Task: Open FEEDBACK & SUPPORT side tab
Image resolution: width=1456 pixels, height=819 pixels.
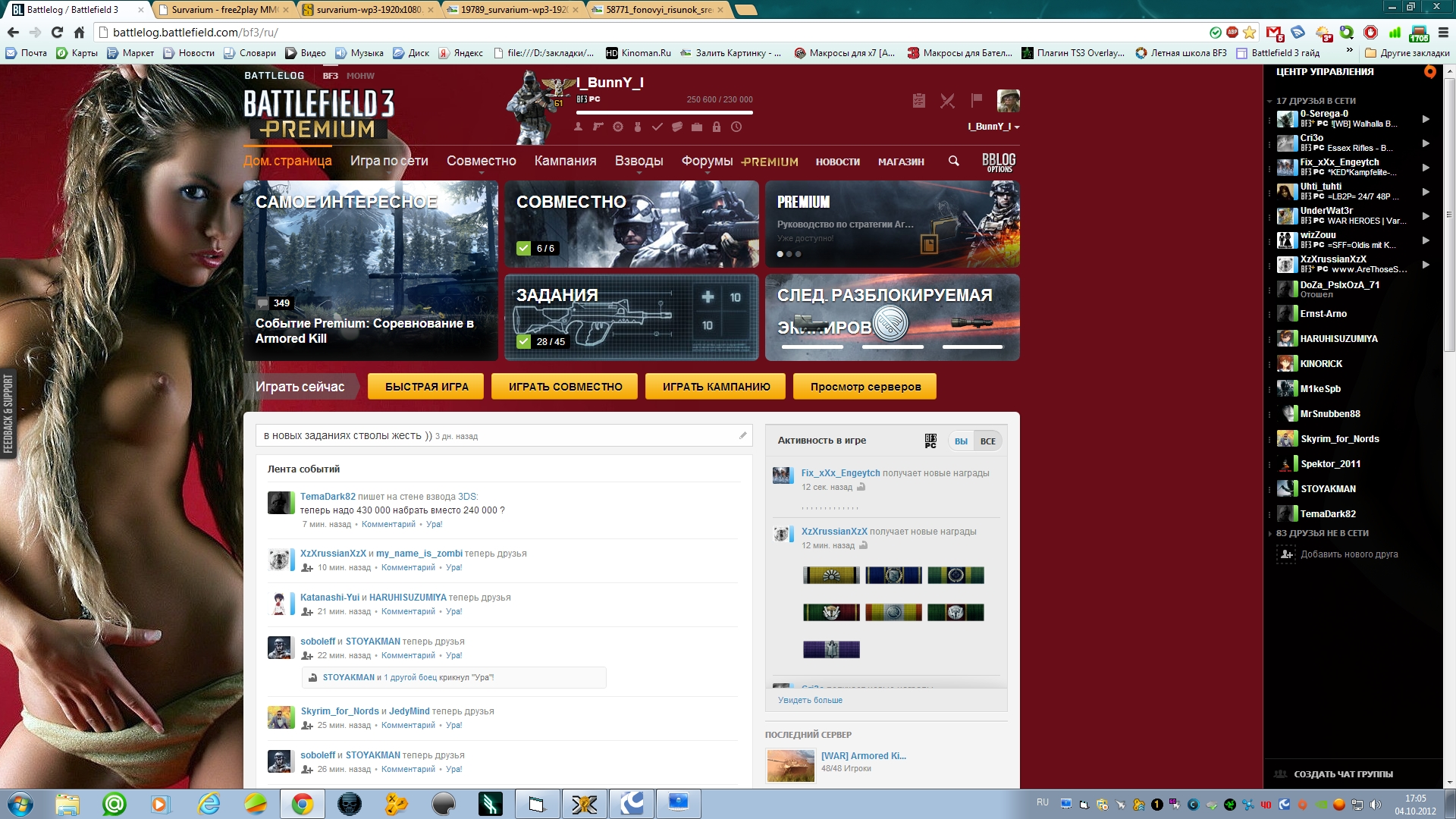Action: click(8, 413)
